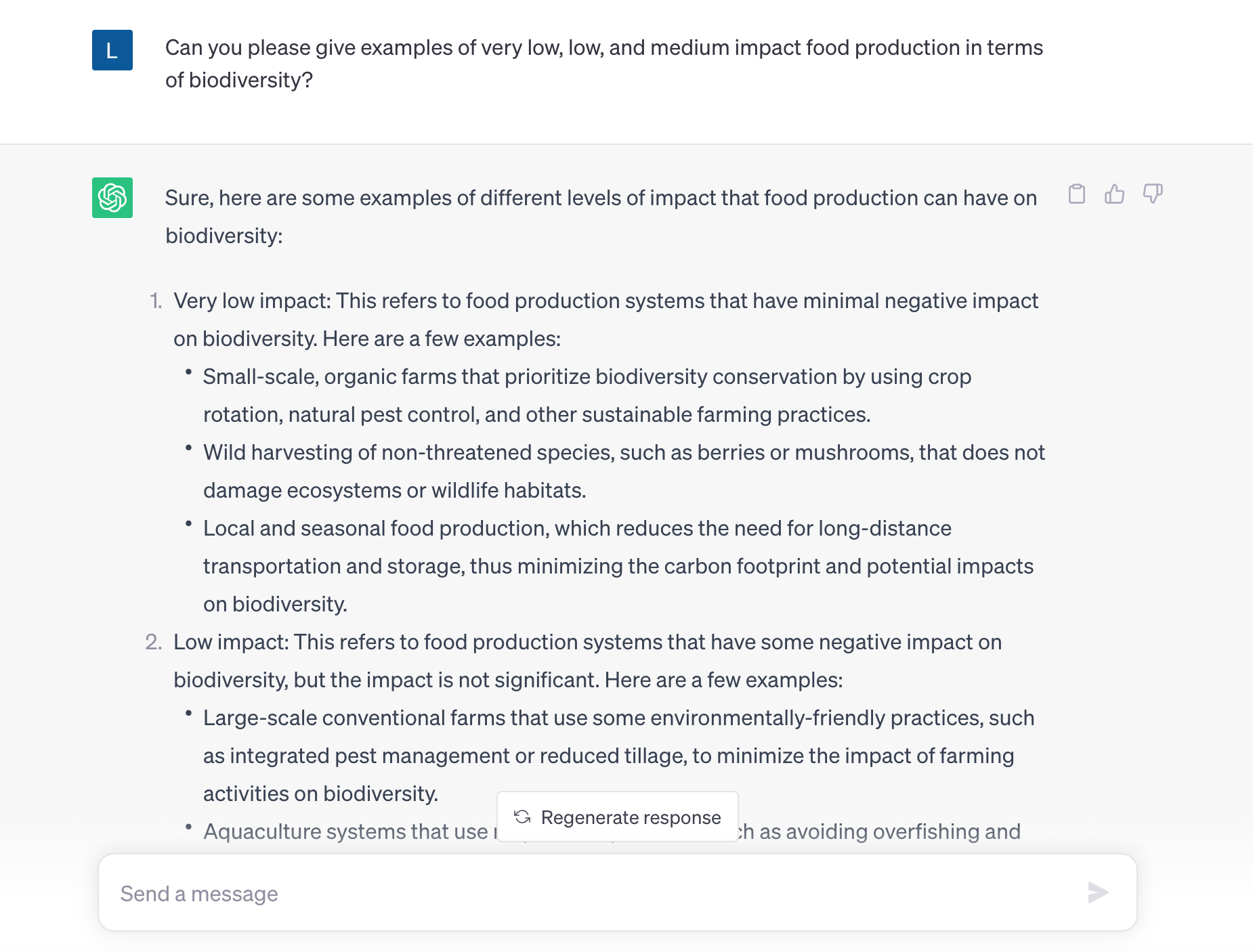Click the "Low impact" list heading
Screen dimensions: 1253x952
230,643
